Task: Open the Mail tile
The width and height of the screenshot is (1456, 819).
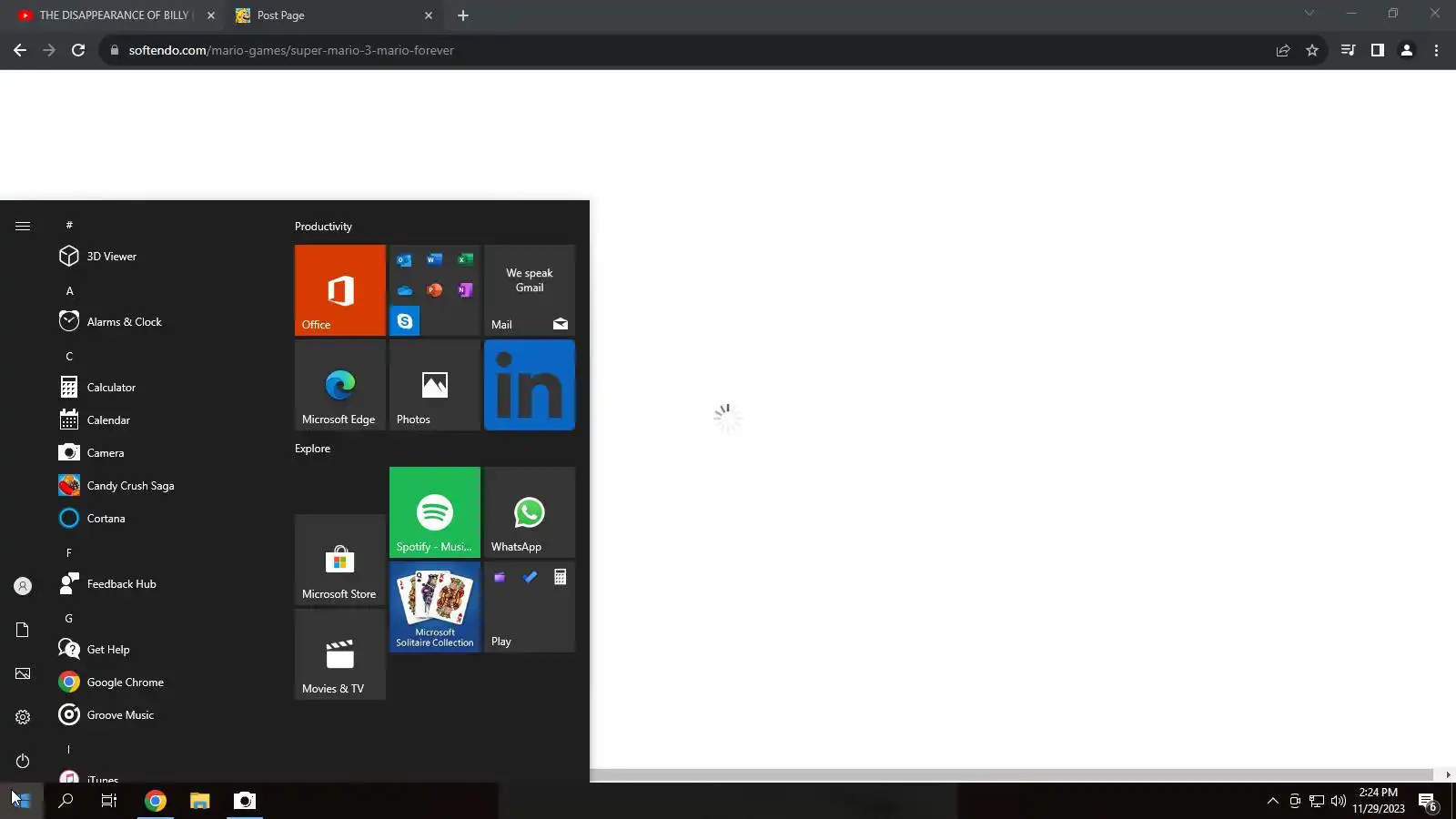Action: [530, 290]
